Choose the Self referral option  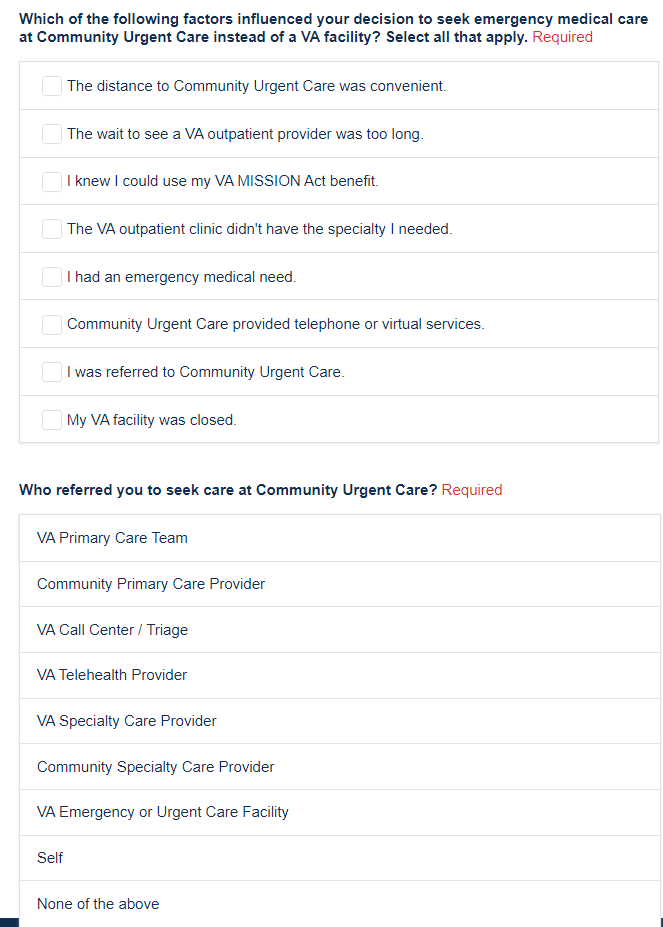click(50, 858)
